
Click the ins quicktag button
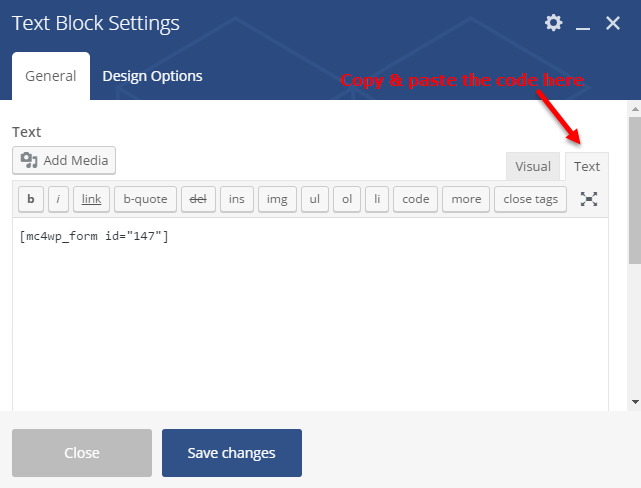(x=237, y=199)
